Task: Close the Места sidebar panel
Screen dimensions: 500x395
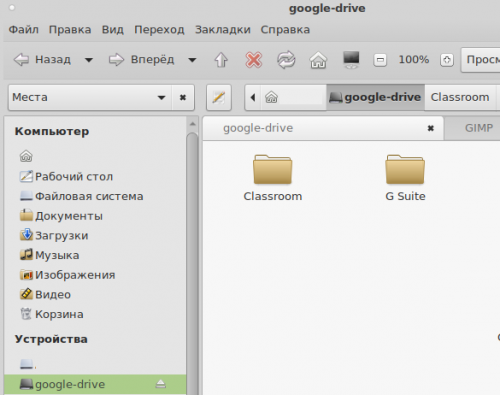Action: [x=183, y=97]
